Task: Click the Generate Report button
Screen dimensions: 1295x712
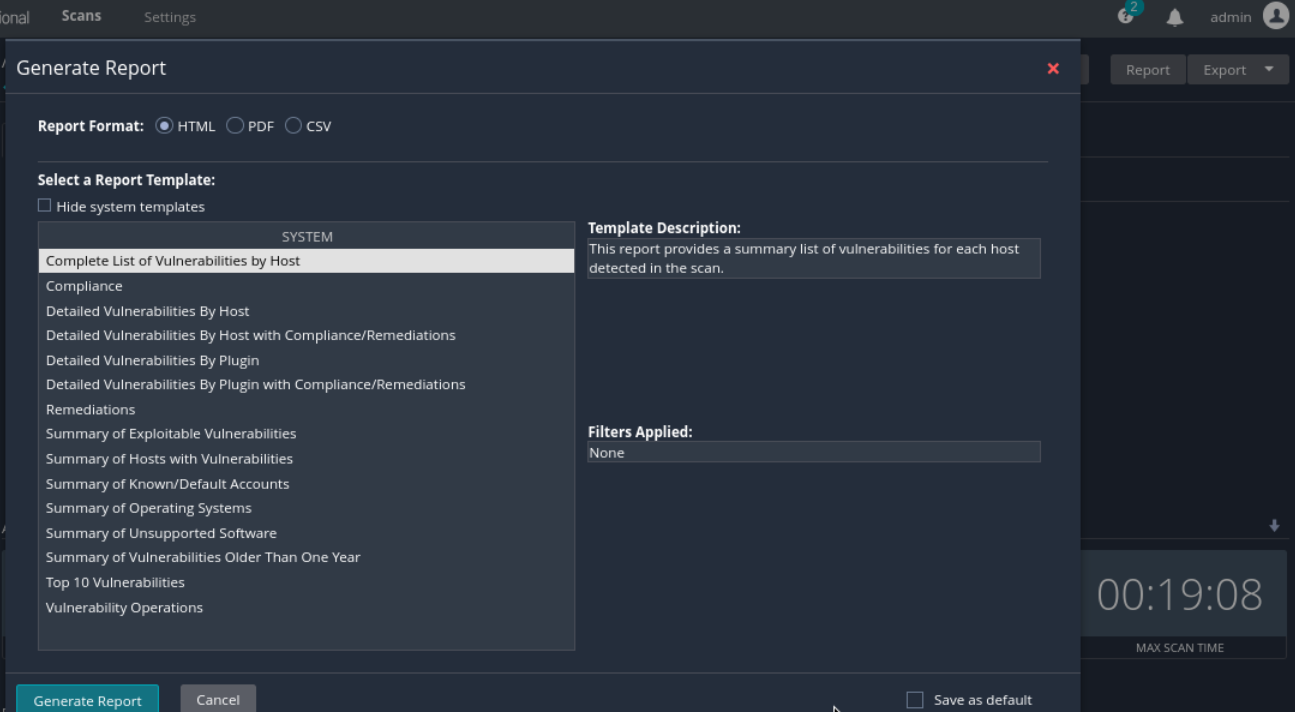Action: click(x=87, y=700)
